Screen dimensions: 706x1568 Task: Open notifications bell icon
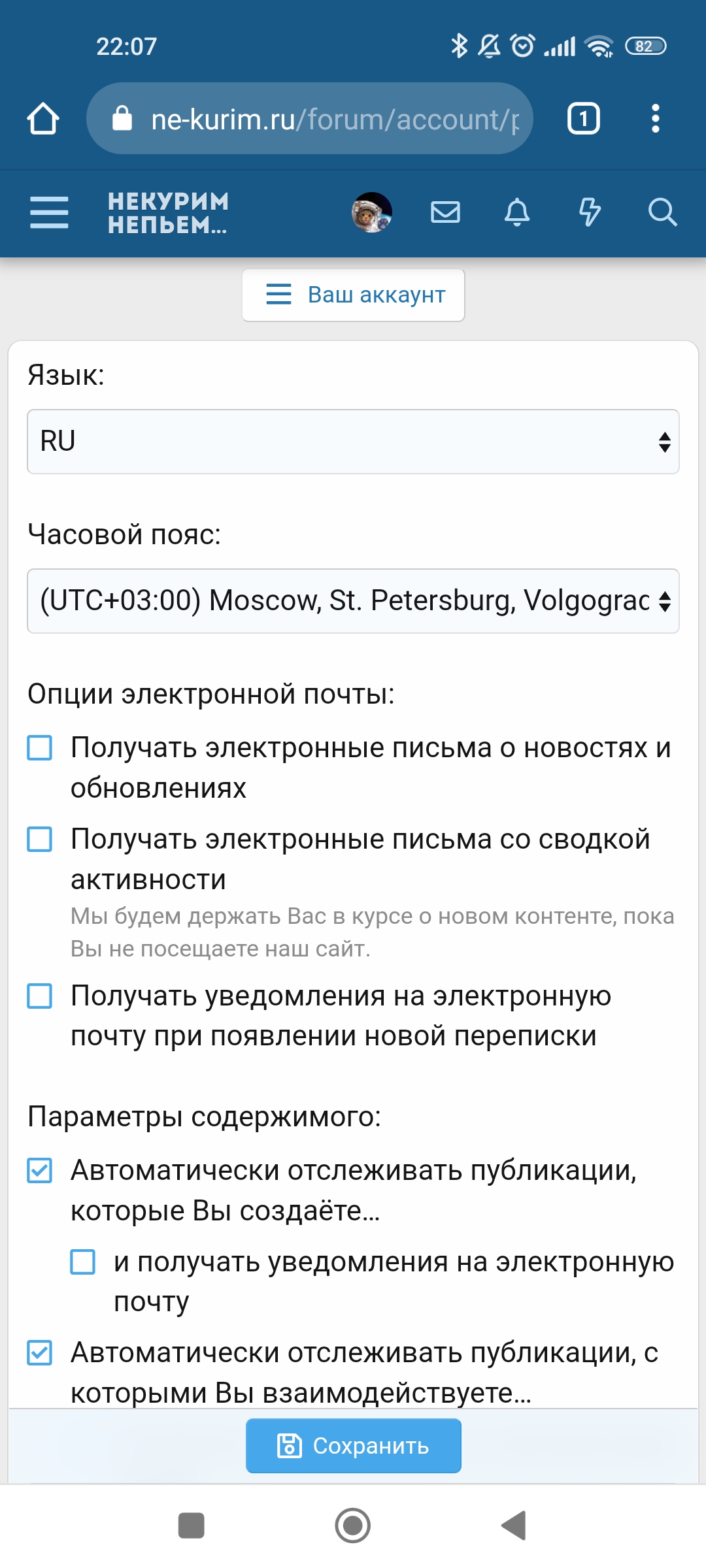[x=517, y=212]
